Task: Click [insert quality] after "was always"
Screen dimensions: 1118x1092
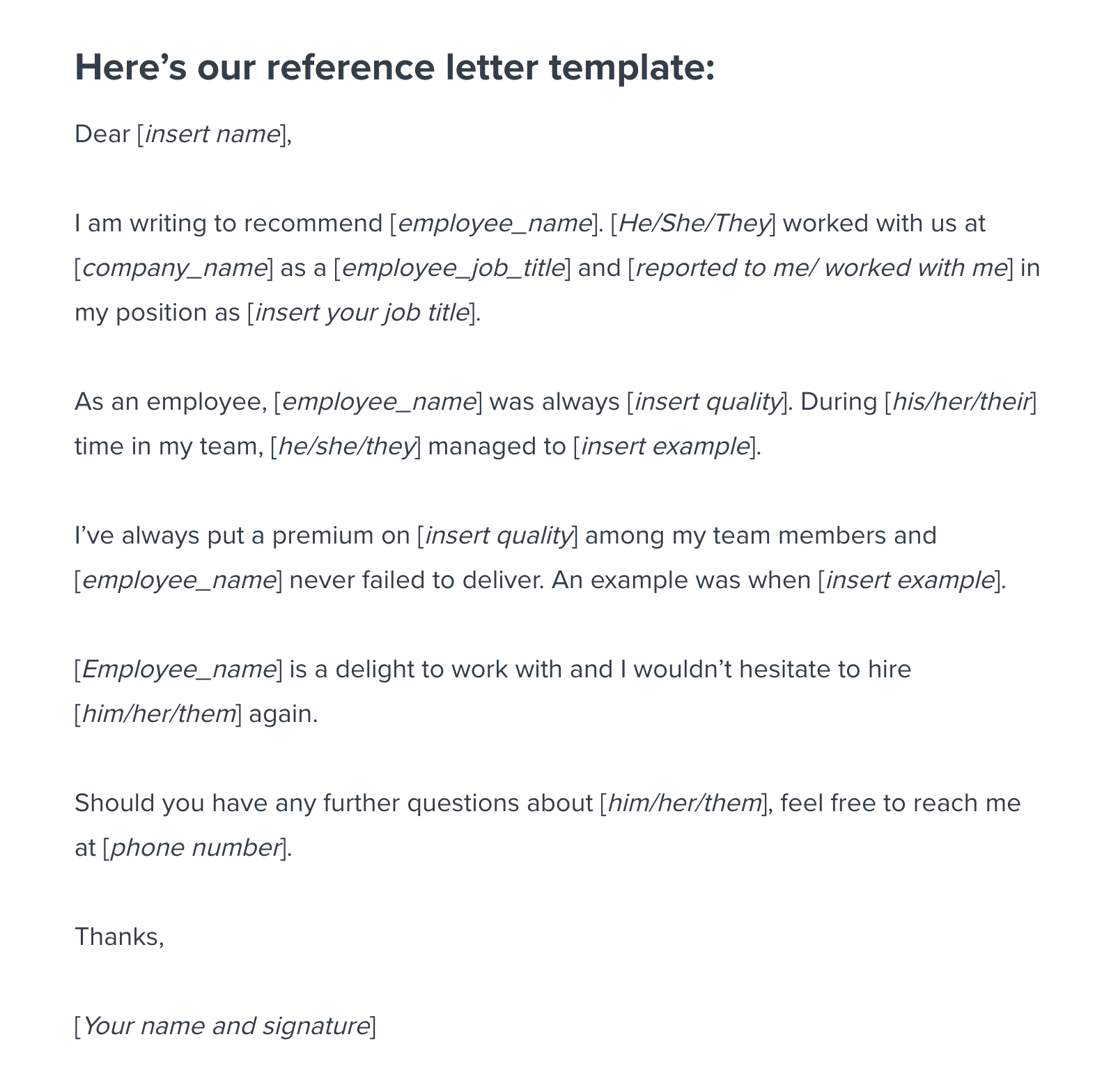Action: click(x=707, y=401)
